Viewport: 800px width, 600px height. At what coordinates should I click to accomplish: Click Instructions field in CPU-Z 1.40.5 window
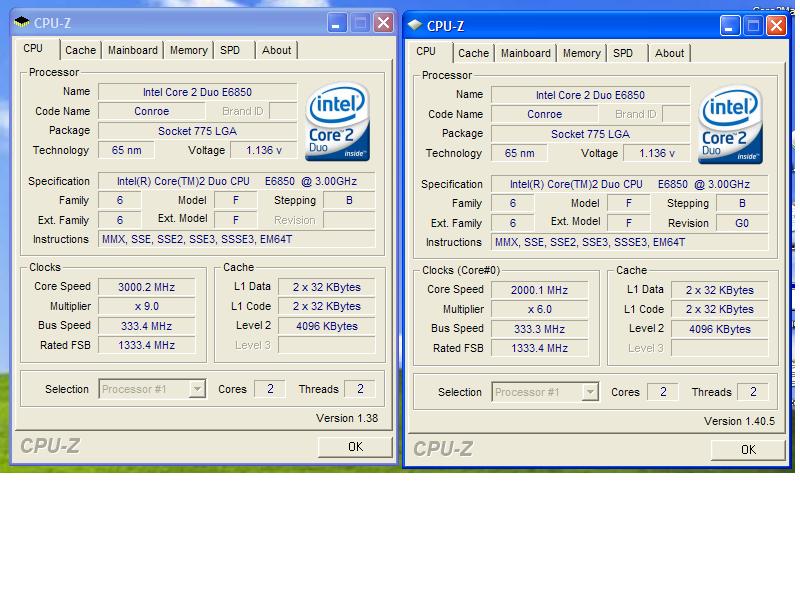click(x=630, y=242)
